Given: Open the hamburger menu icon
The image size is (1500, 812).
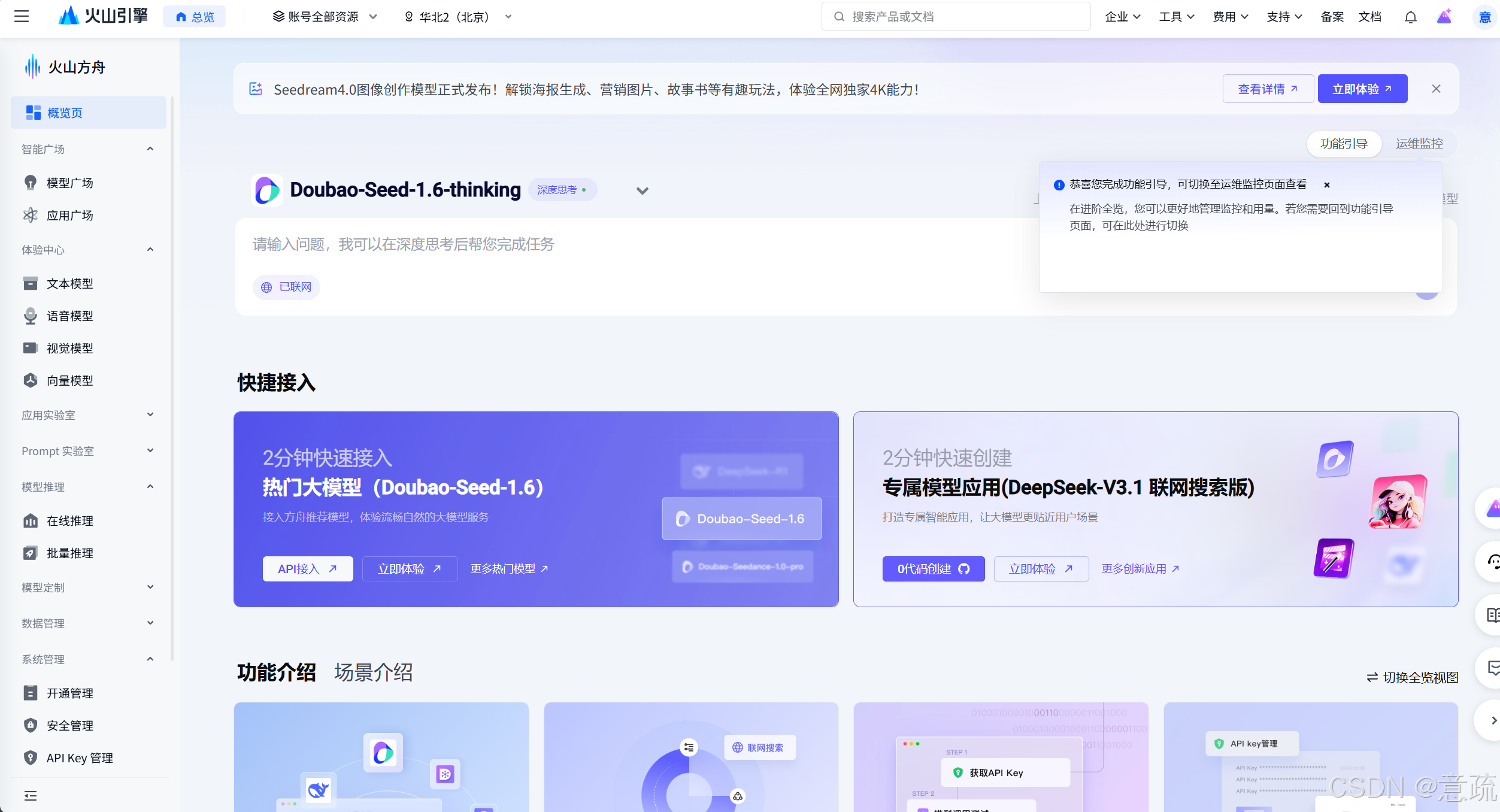Looking at the screenshot, I should (22, 16).
